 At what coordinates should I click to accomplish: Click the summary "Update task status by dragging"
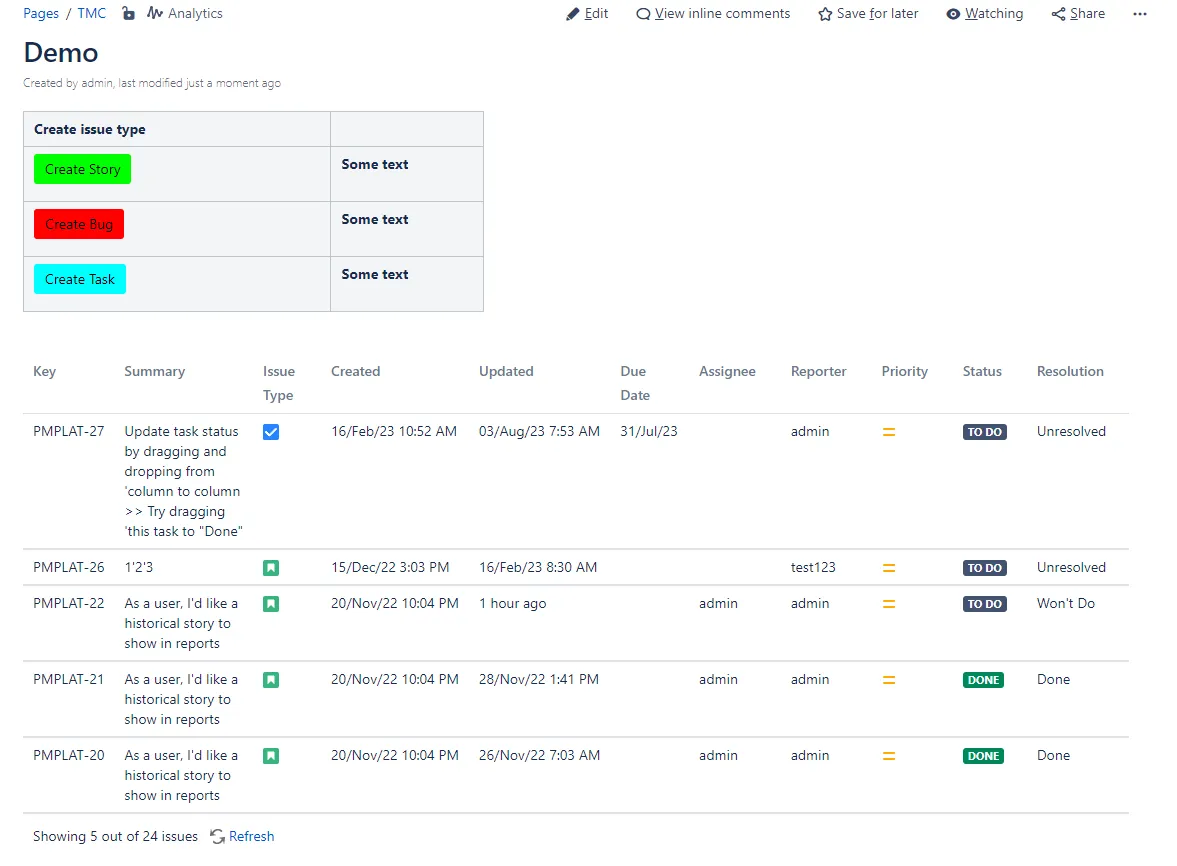click(183, 481)
